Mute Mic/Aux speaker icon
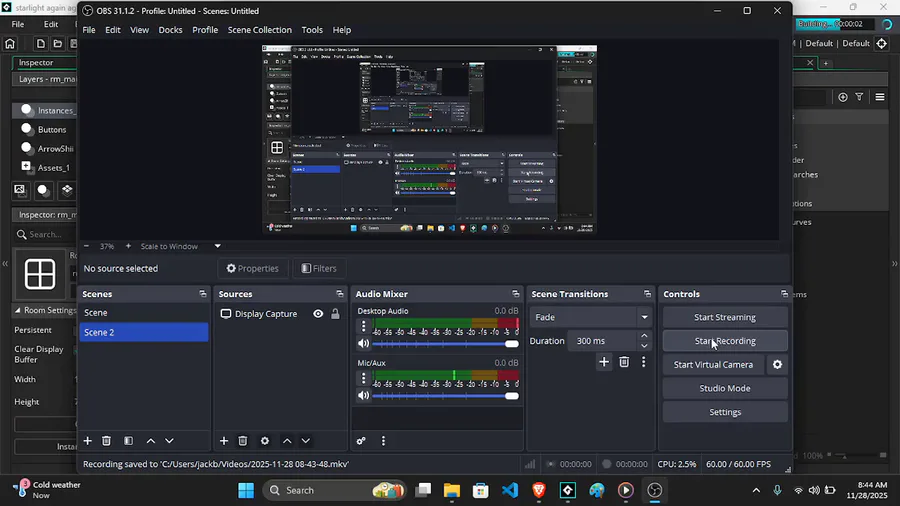The image size is (900, 506). [x=363, y=395]
